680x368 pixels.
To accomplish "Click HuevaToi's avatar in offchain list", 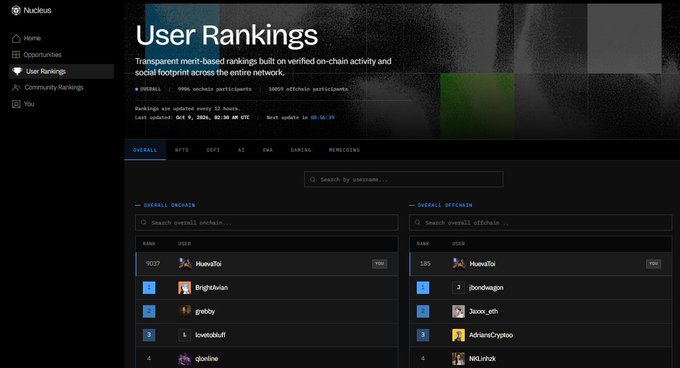I will coord(458,264).
